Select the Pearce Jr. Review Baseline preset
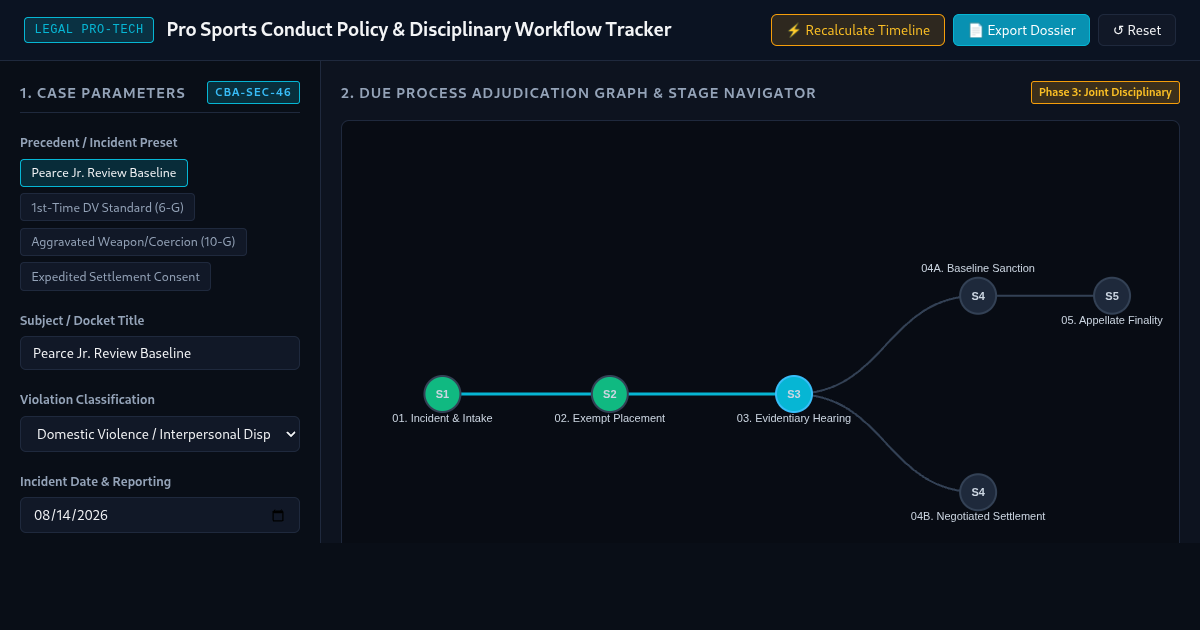The image size is (1200, 630). pyautogui.click(x=104, y=173)
